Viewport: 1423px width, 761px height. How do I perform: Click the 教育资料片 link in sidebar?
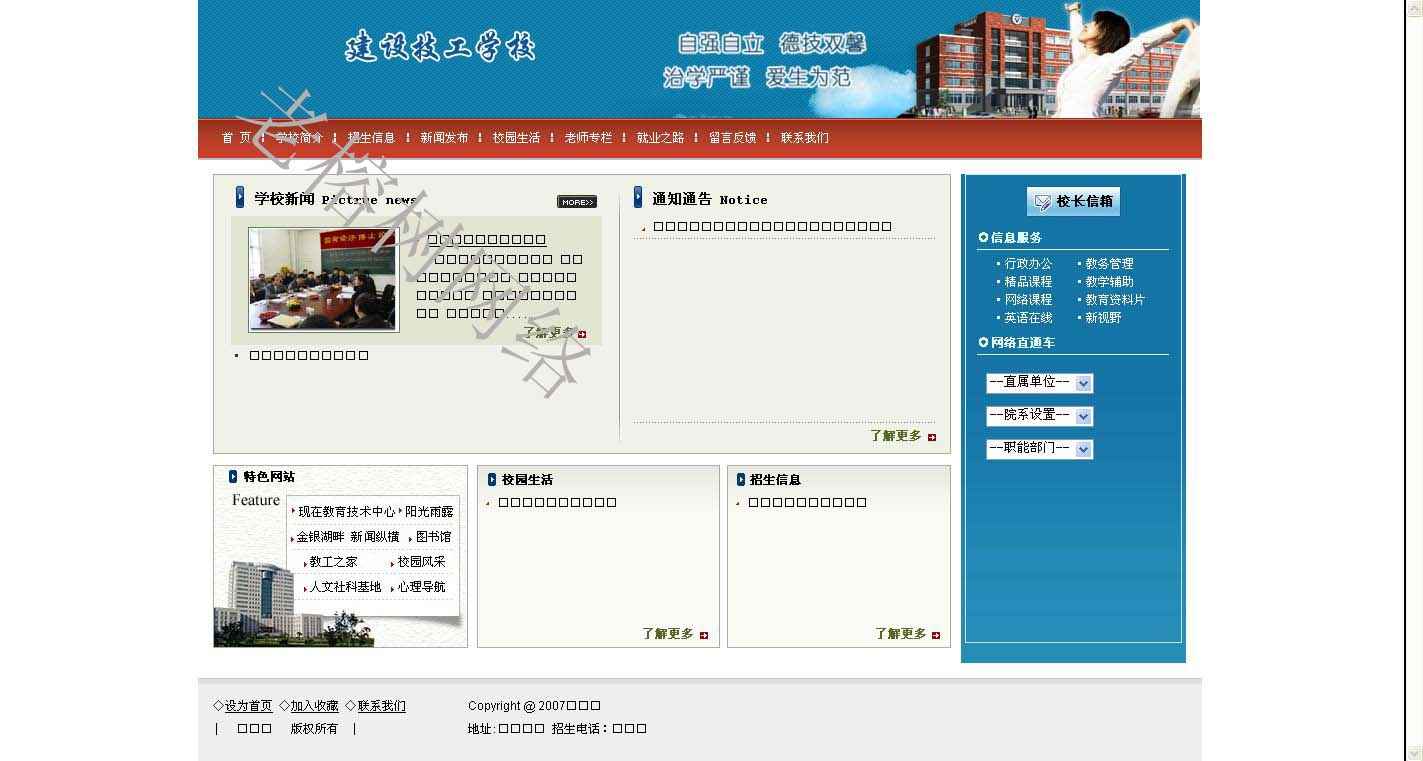point(1115,300)
